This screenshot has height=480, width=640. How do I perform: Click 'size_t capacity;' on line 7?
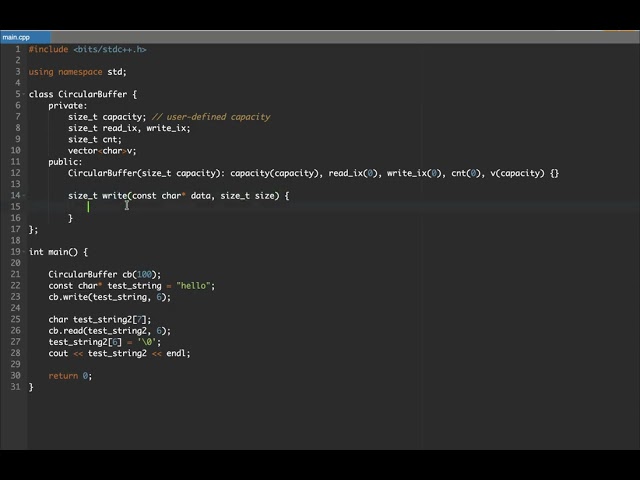point(107,117)
